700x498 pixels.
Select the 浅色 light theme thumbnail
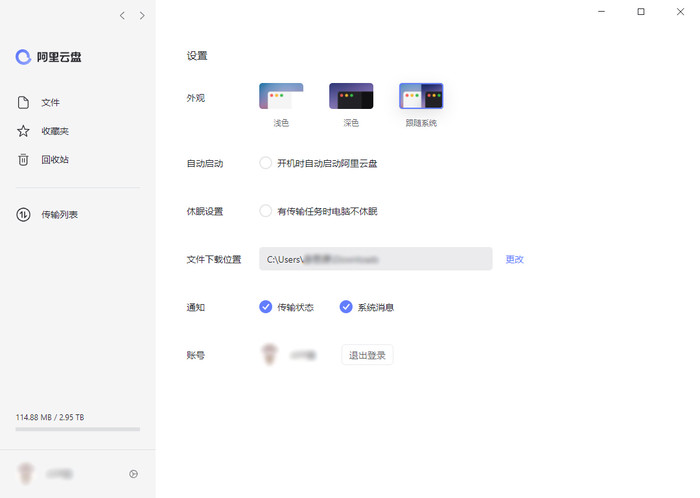281,96
